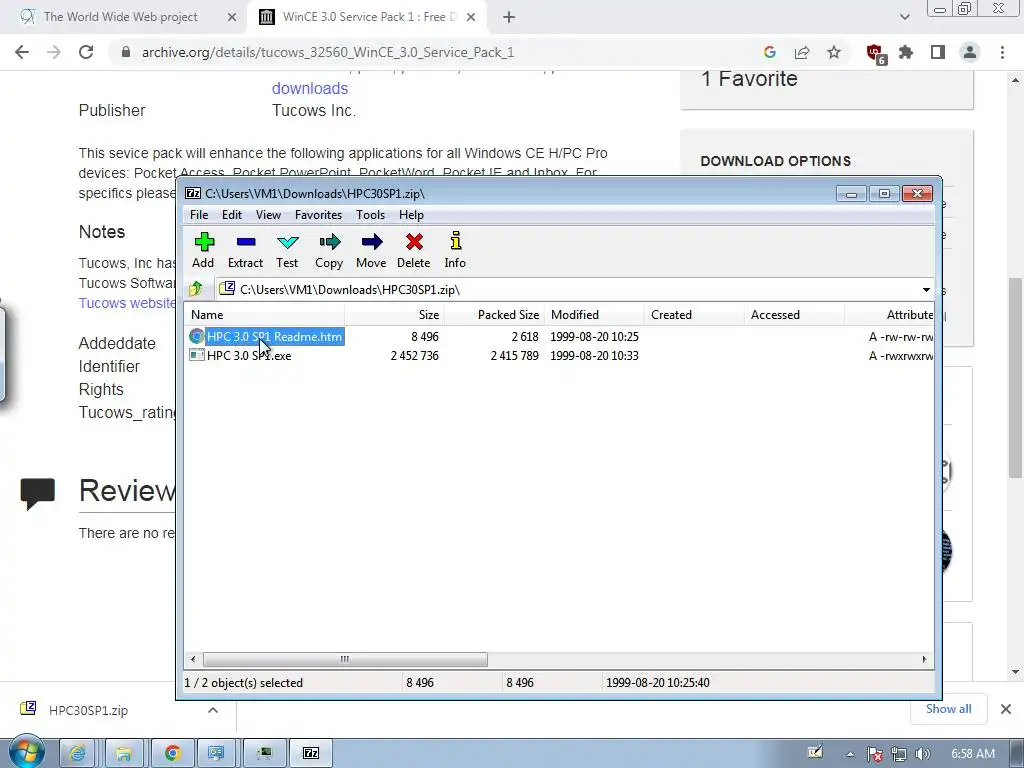1024x768 pixels.
Task: Sort files by Size column
Action: pos(394,315)
